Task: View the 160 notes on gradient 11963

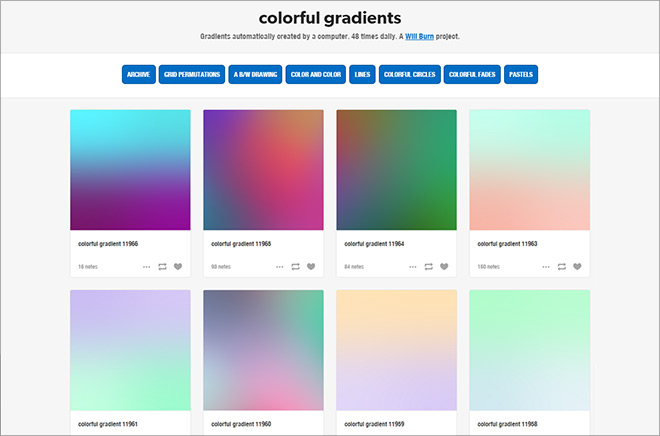Action: tap(488, 267)
